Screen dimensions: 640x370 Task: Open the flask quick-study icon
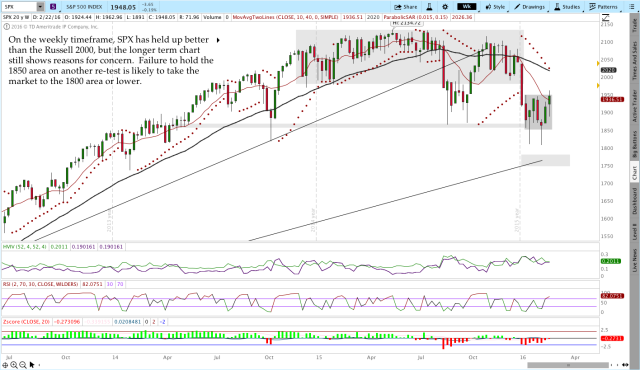point(429,7)
